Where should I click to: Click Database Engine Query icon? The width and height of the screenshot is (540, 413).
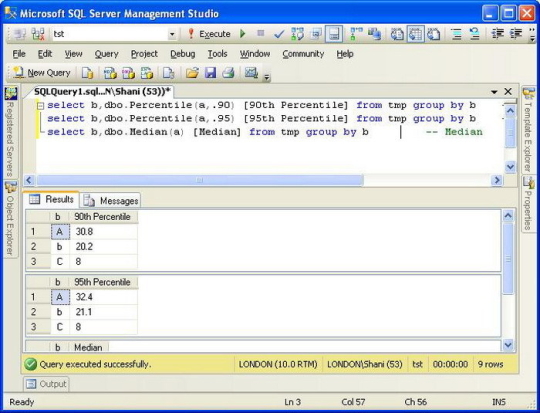tap(87, 73)
